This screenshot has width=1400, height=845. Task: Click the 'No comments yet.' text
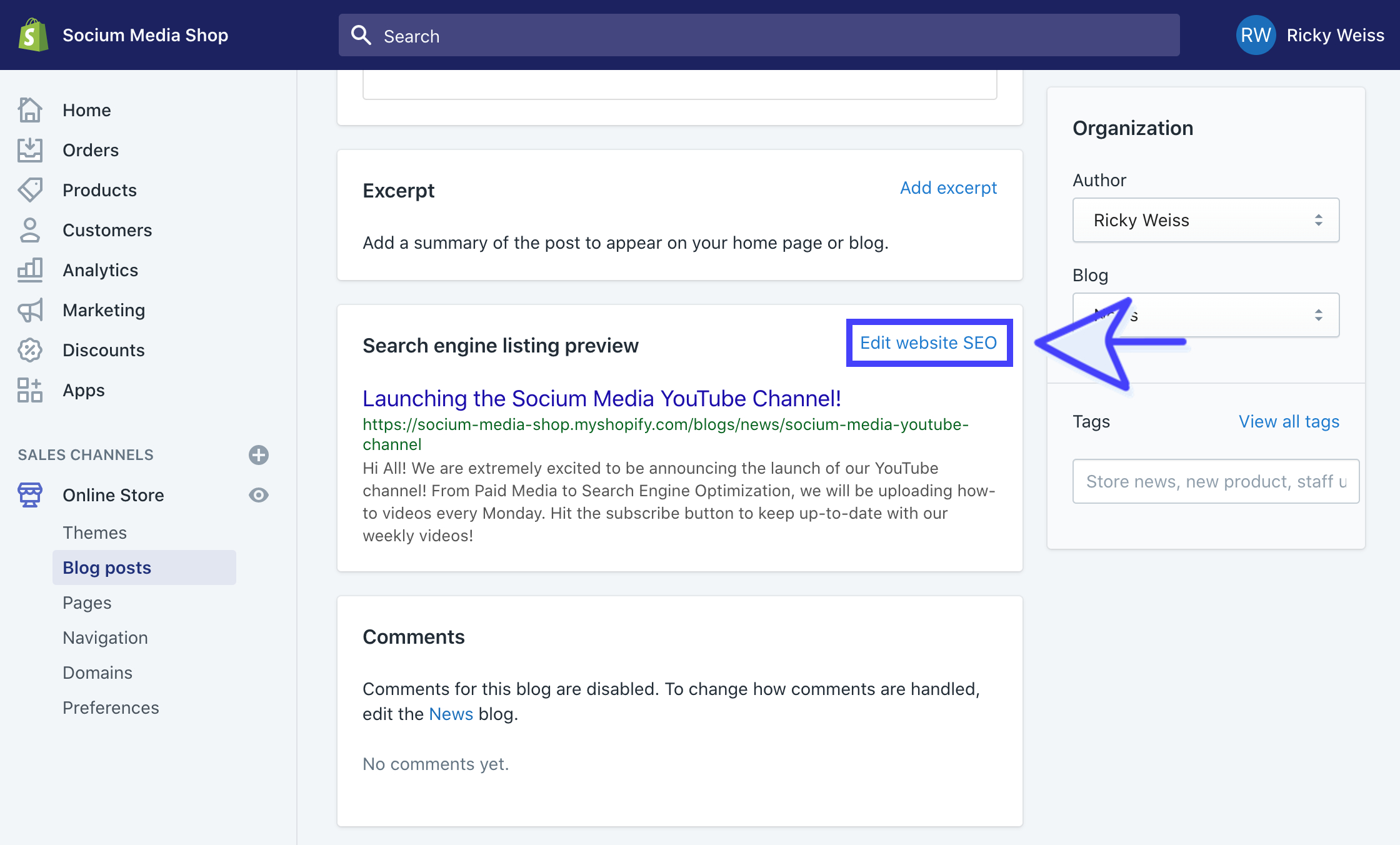[x=436, y=764]
